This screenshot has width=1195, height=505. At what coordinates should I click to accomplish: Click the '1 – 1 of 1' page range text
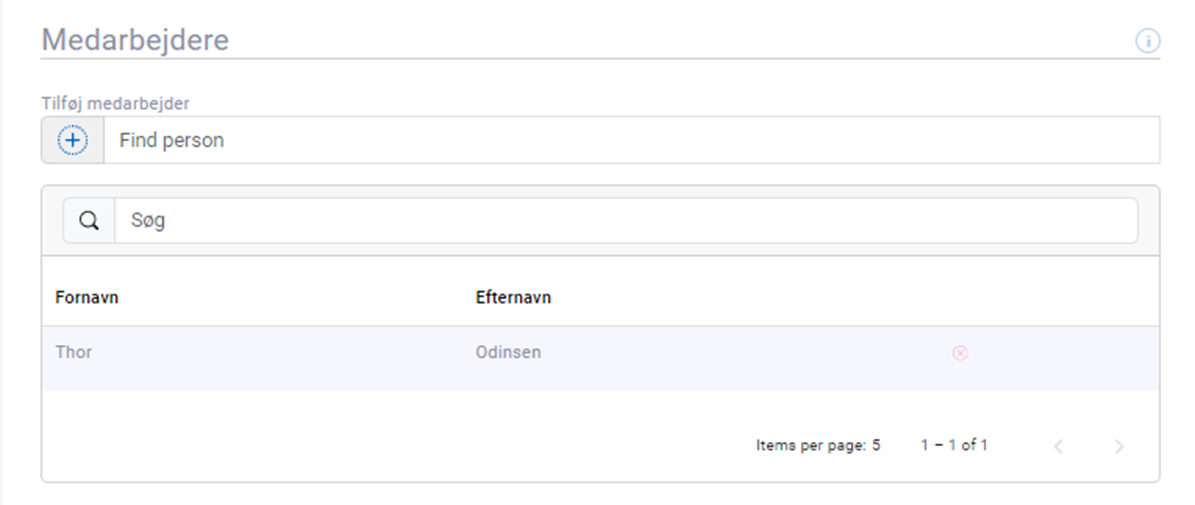[954, 446]
